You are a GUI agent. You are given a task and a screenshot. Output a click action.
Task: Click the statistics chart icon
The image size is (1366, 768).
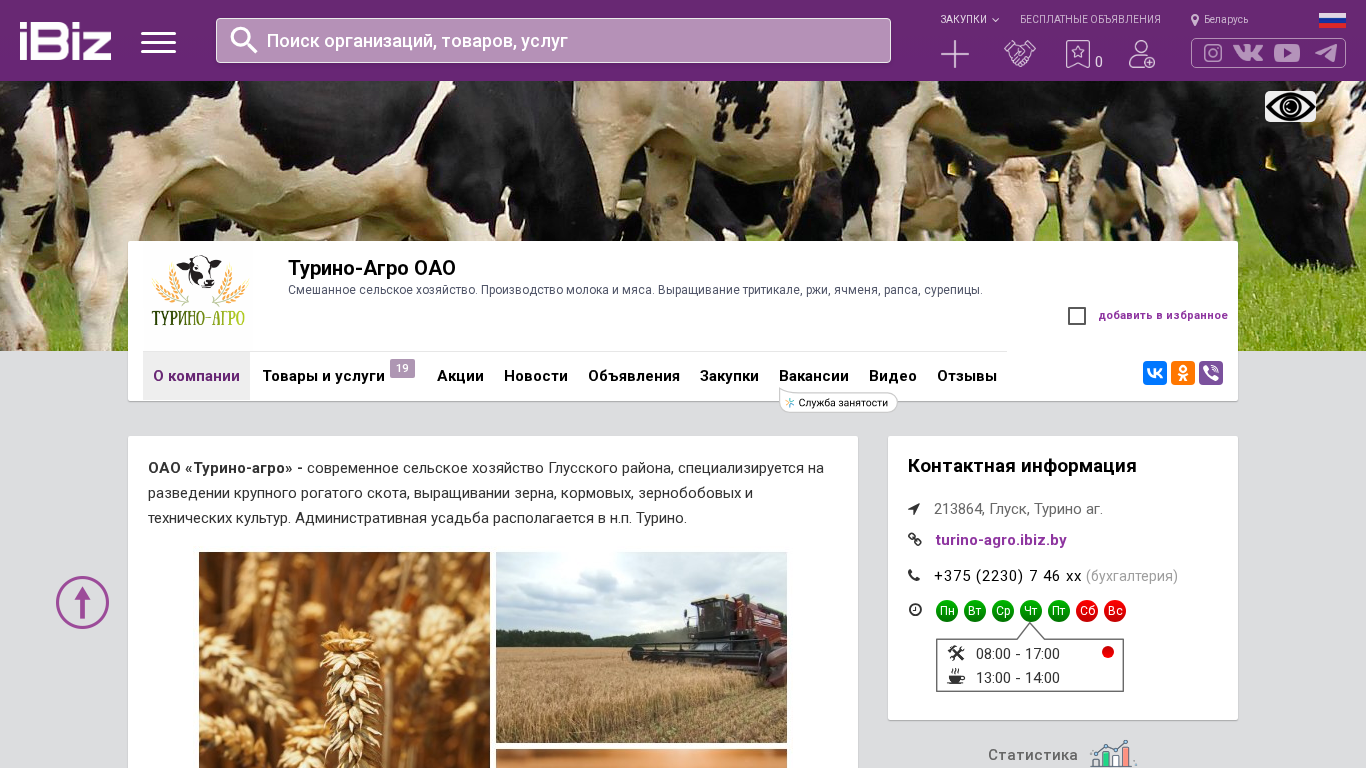(x=1113, y=754)
